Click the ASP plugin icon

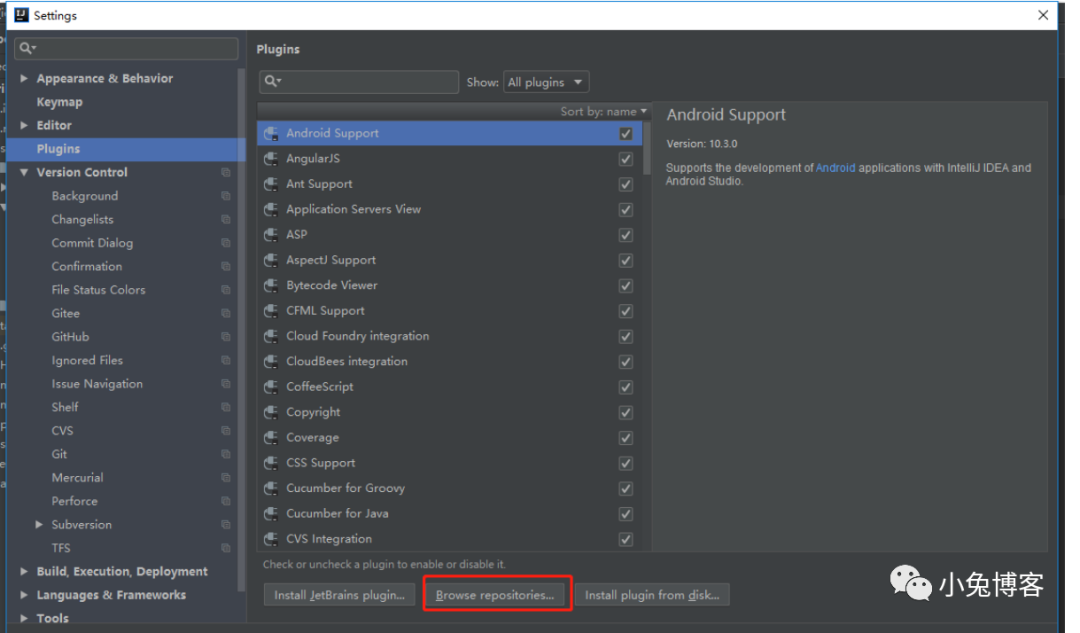point(271,235)
